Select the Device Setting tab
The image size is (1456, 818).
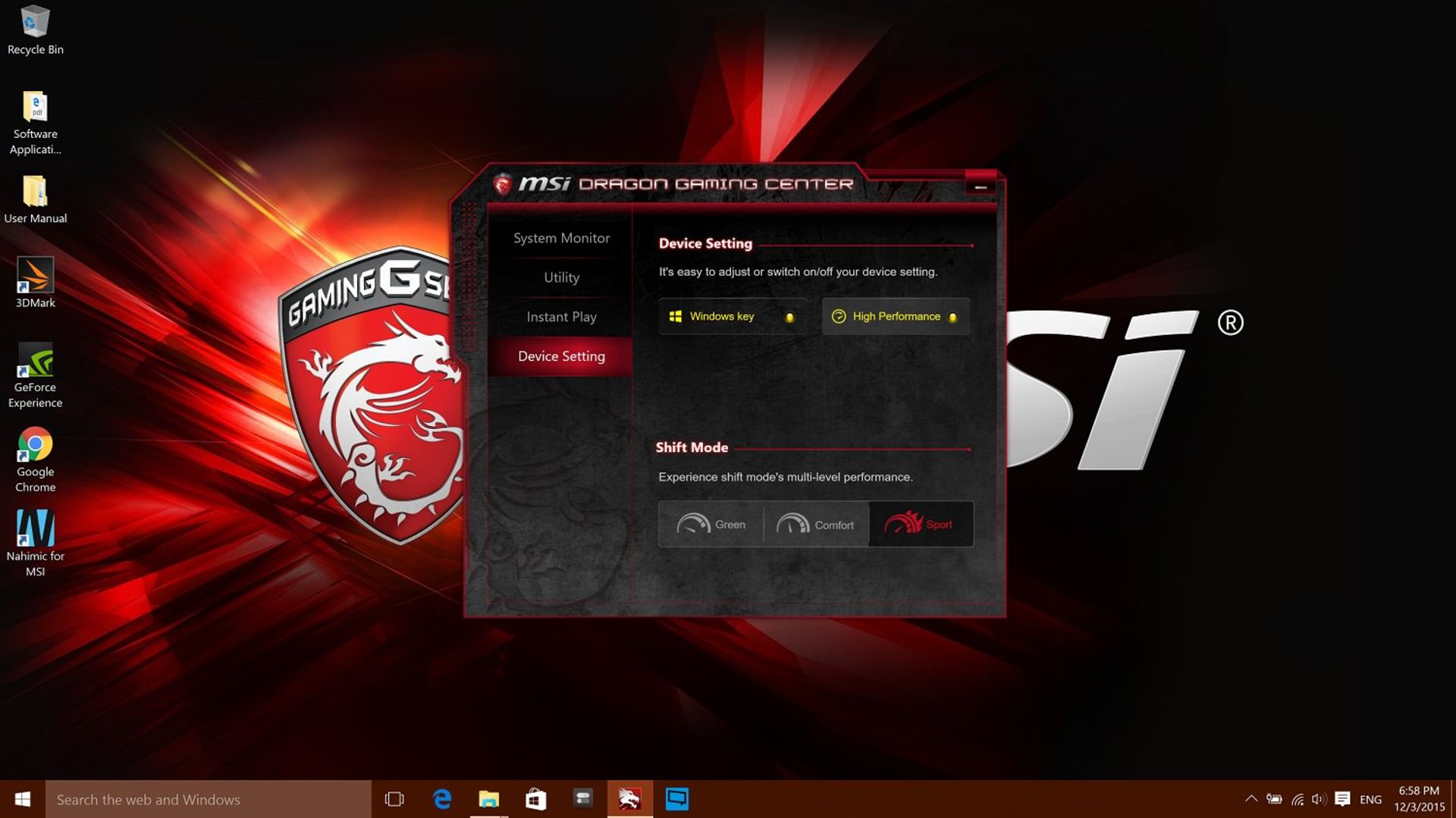click(561, 356)
